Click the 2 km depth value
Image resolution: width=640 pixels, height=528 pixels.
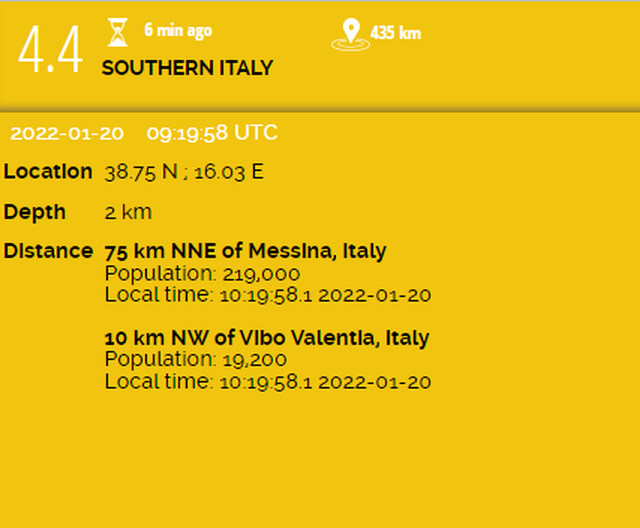tap(127, 212)
